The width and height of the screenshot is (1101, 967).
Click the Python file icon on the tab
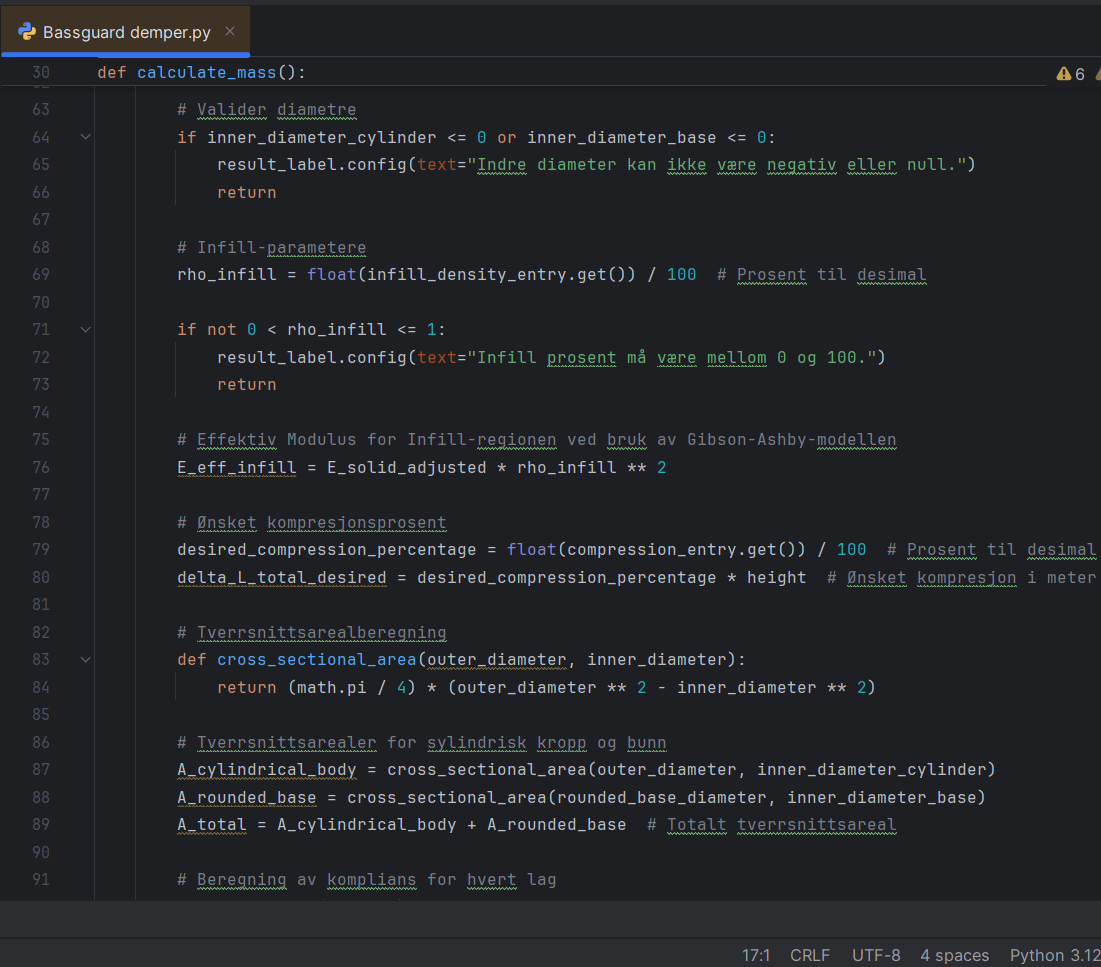(x=27, y=32)
